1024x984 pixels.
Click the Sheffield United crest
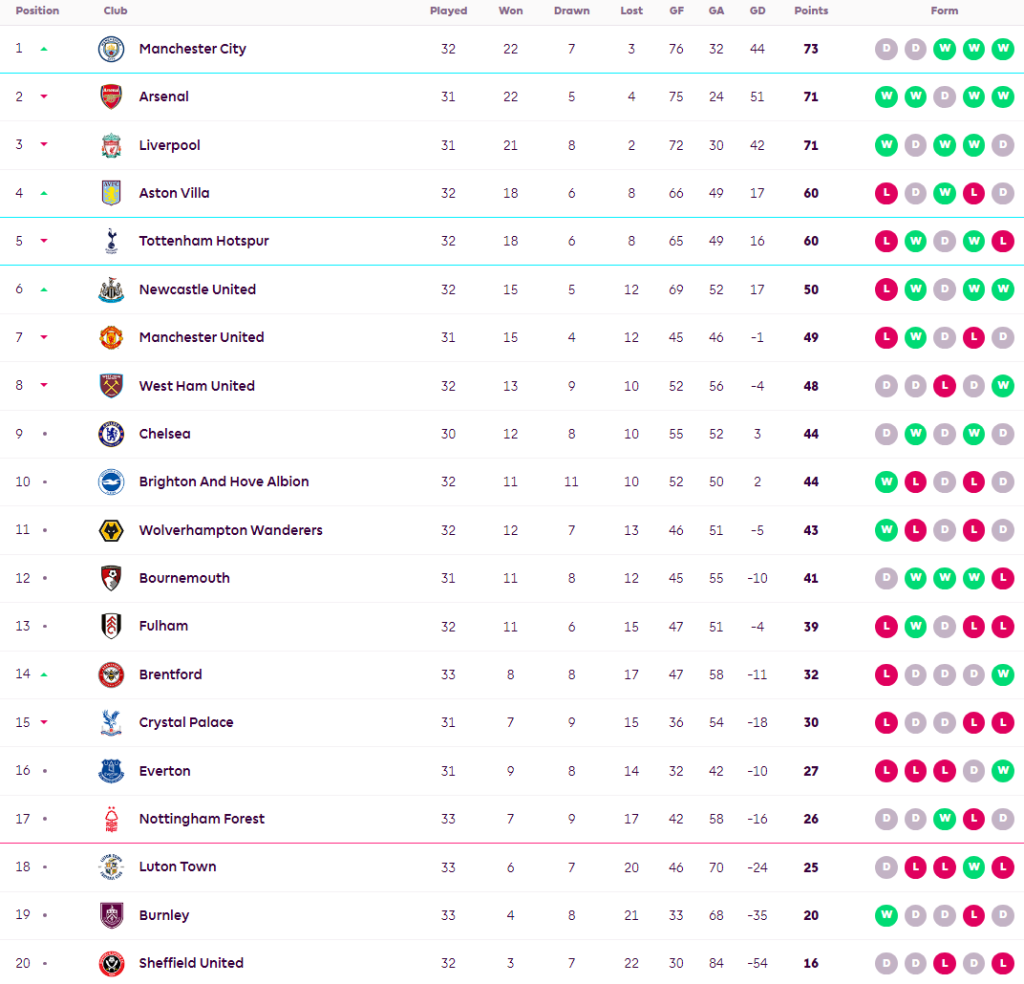coord(111,963)
